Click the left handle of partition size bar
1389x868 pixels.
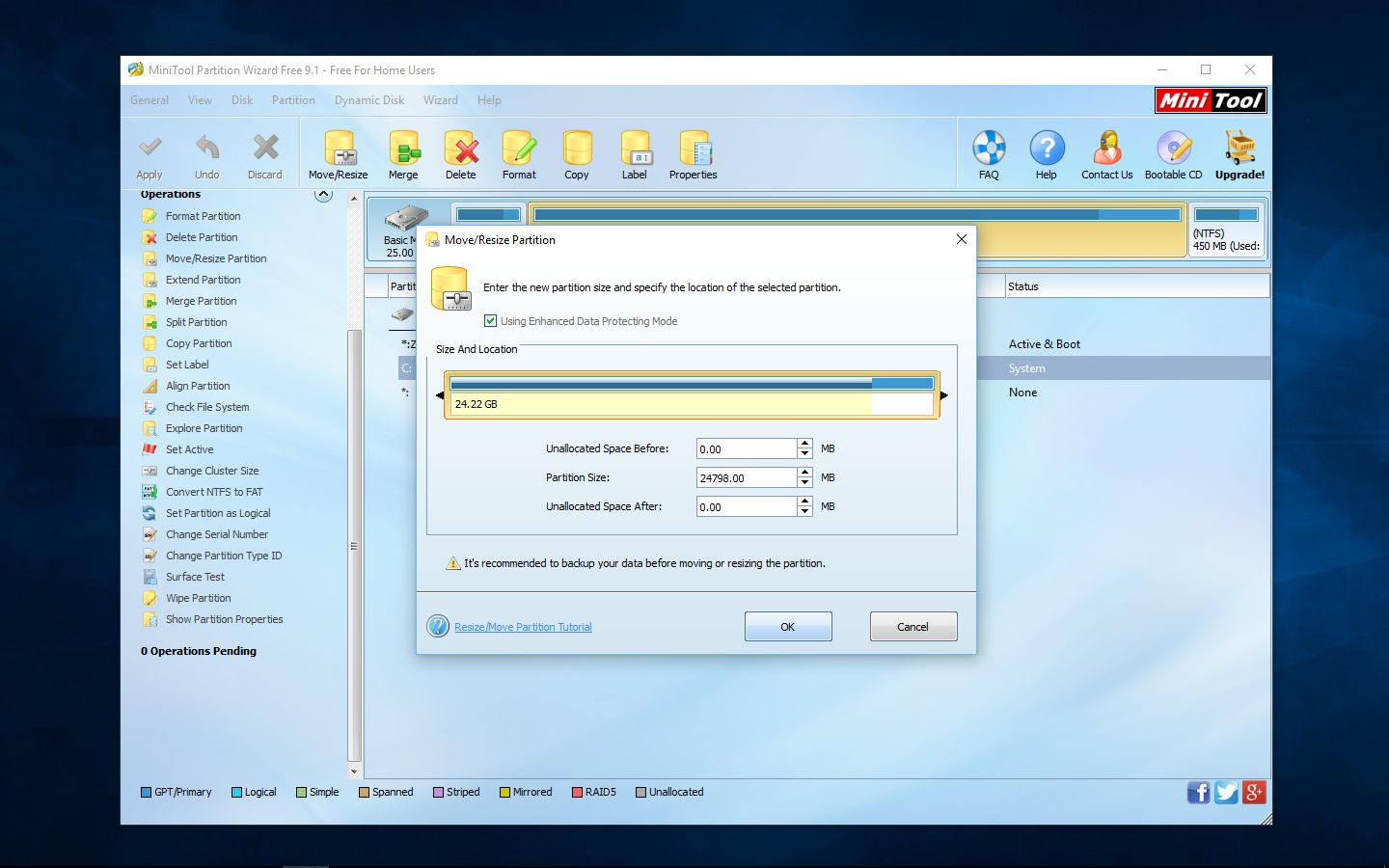[x=441, y=395]
